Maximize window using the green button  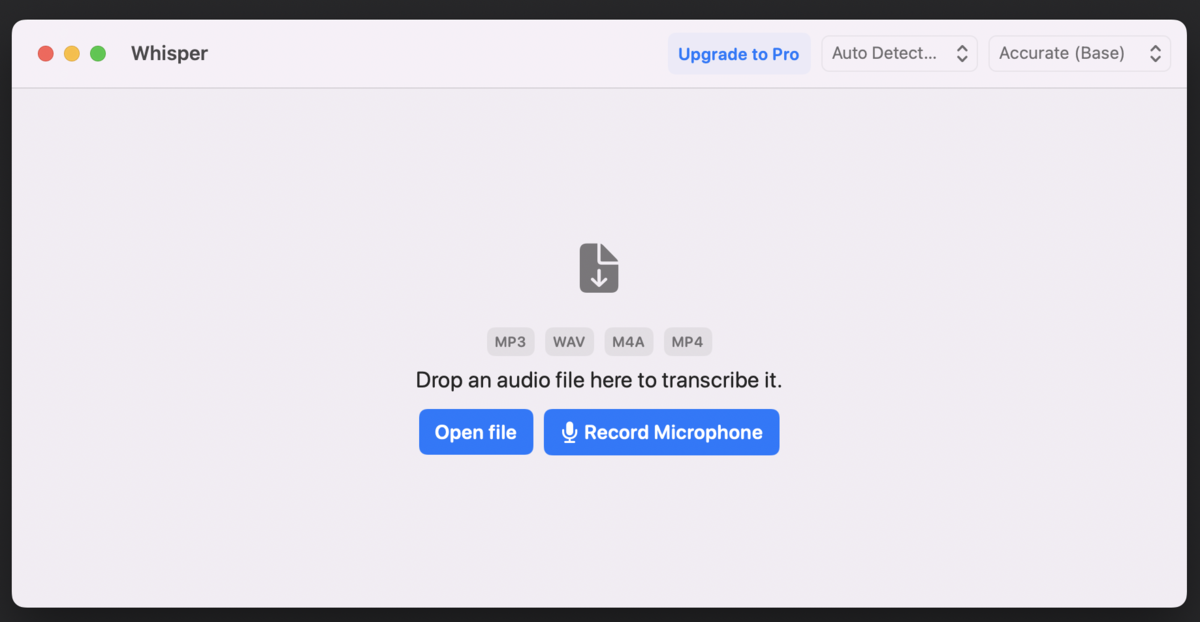98,54
